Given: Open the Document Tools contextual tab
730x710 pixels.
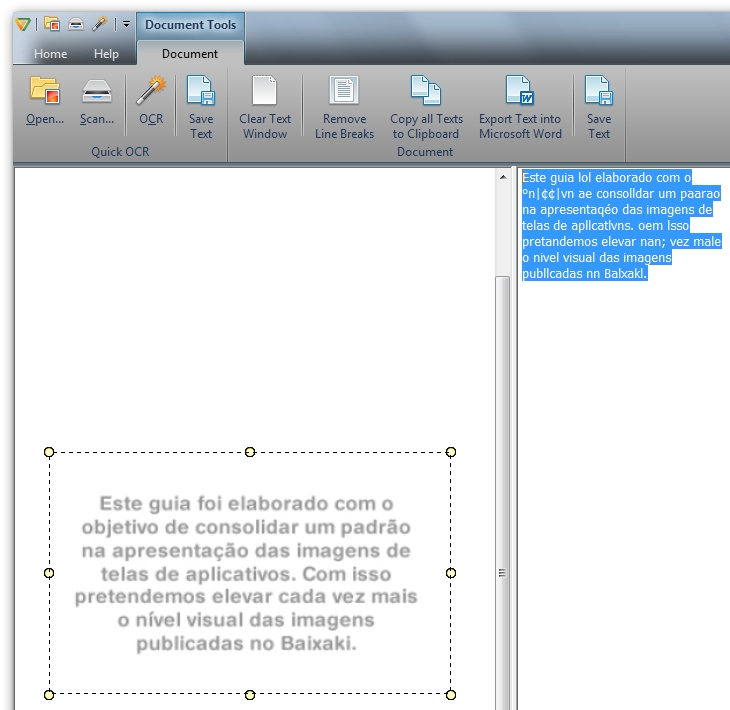Looking at the screenshot, I should point(190,25).
